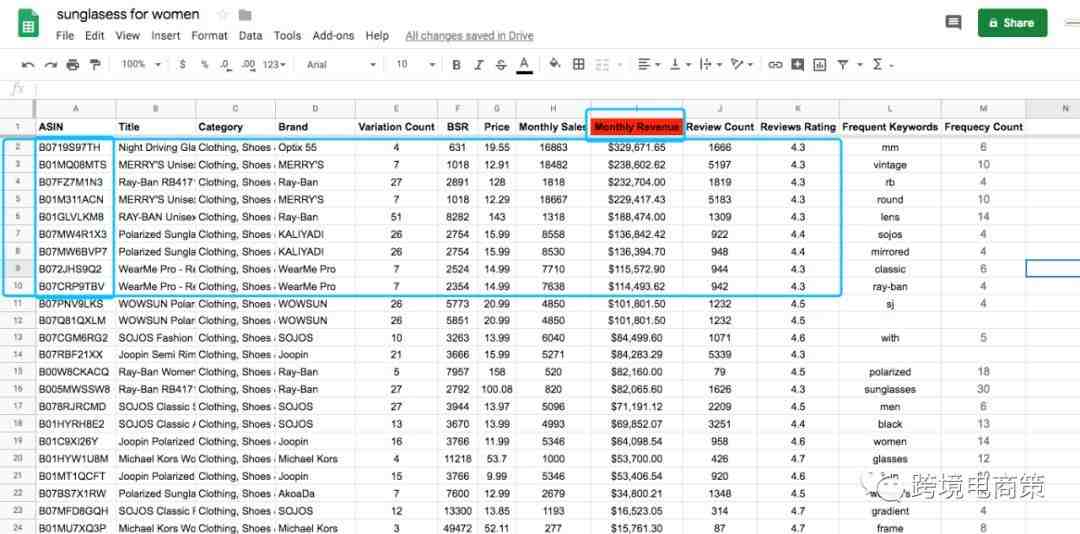Select cell $329,671.65
Image resolution: width=1080 pixels, height=534 pixels.
tap(636, 147)
